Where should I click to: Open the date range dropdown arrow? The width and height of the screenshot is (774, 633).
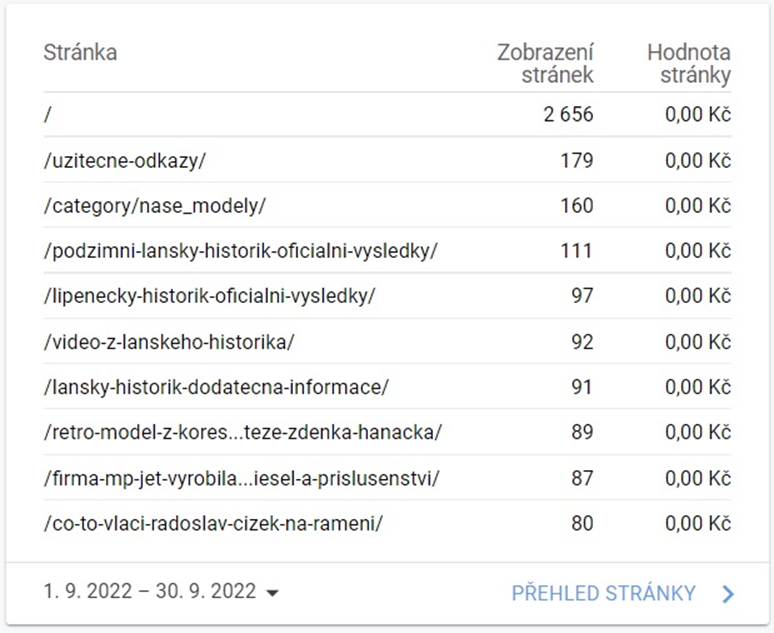(272, 593)
